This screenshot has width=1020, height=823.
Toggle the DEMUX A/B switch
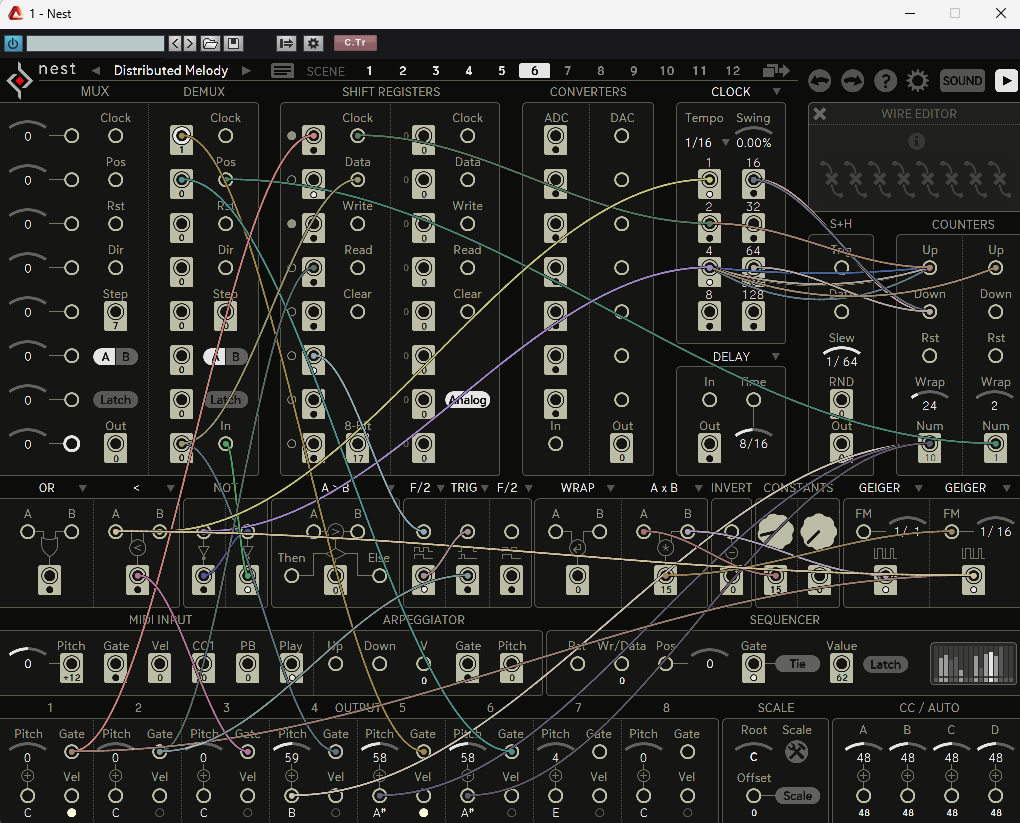[x=225, y=357]
